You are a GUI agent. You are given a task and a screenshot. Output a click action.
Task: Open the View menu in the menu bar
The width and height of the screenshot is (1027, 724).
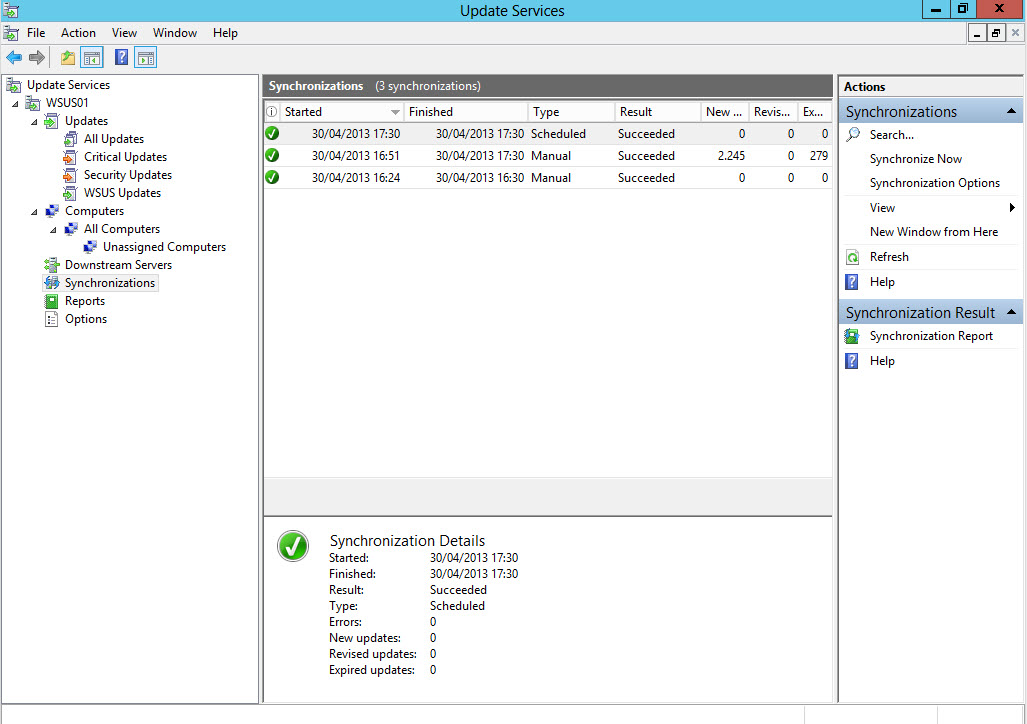click(124, 33)
